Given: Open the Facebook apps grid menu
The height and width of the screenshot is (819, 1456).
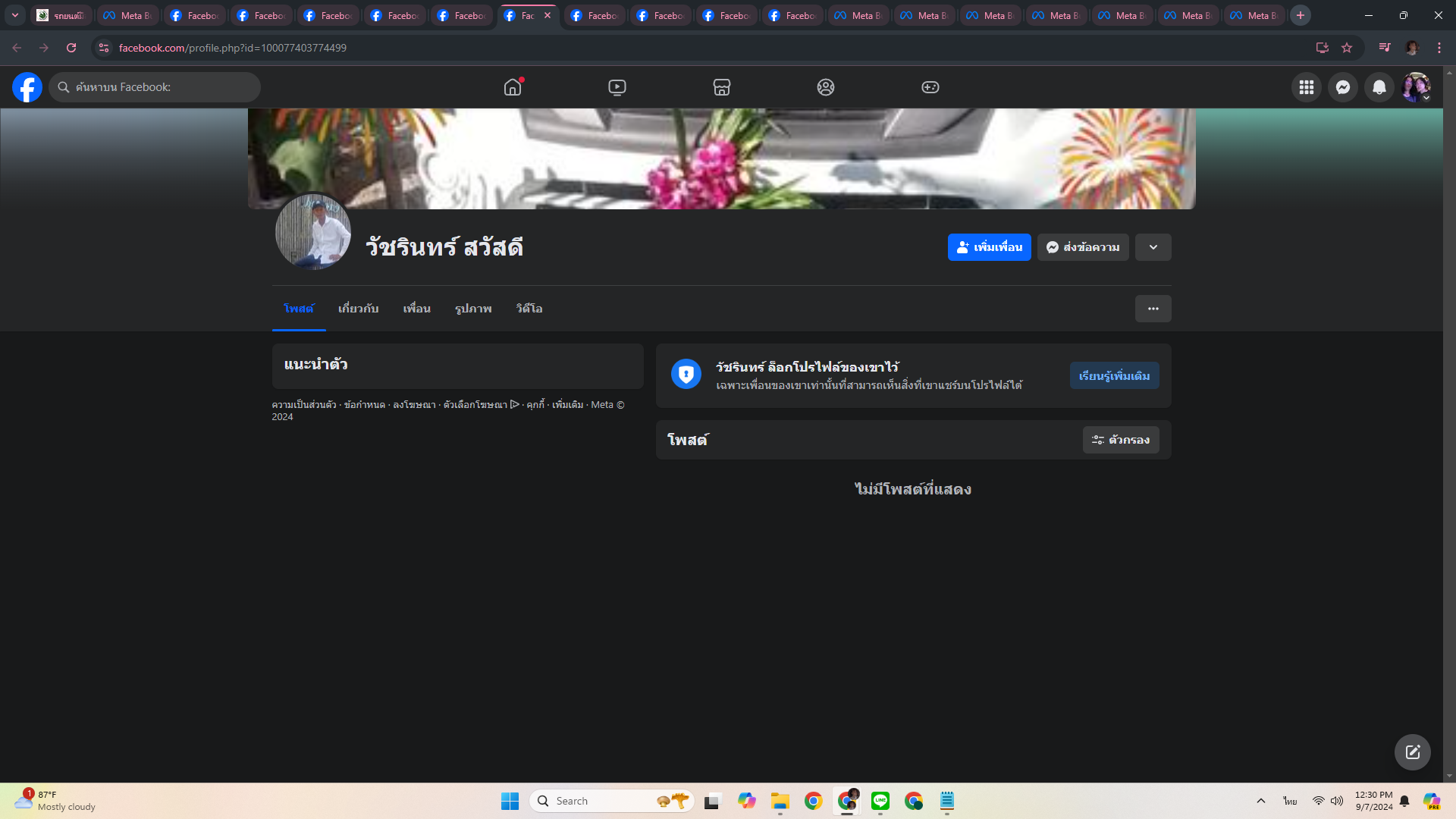Looking at the screenshot, I should point(1306,87).
